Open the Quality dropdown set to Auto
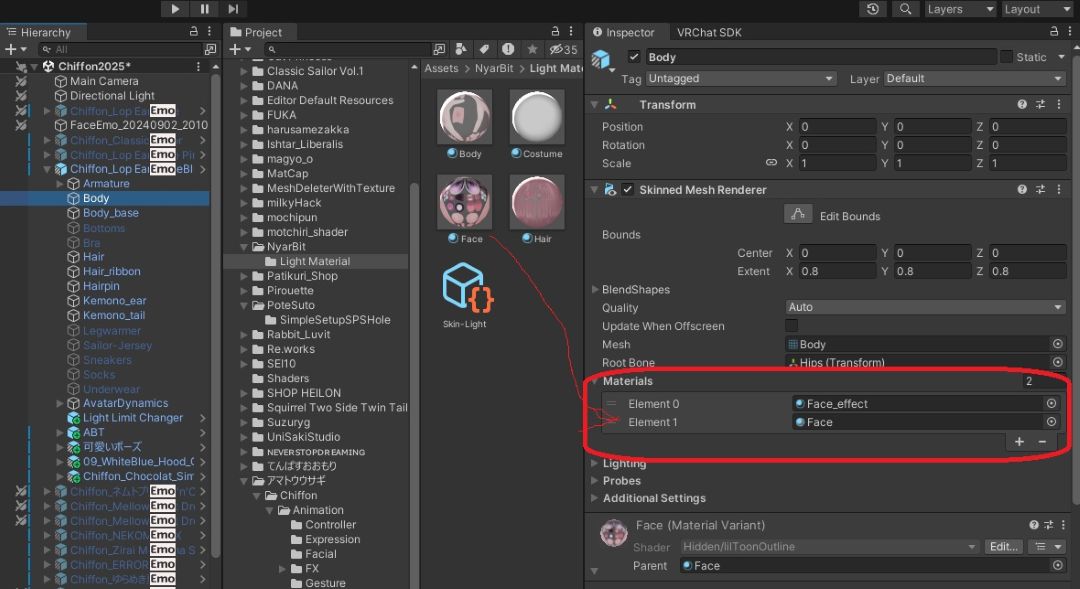The image size is (1080, 589). [x=923, y=307]
